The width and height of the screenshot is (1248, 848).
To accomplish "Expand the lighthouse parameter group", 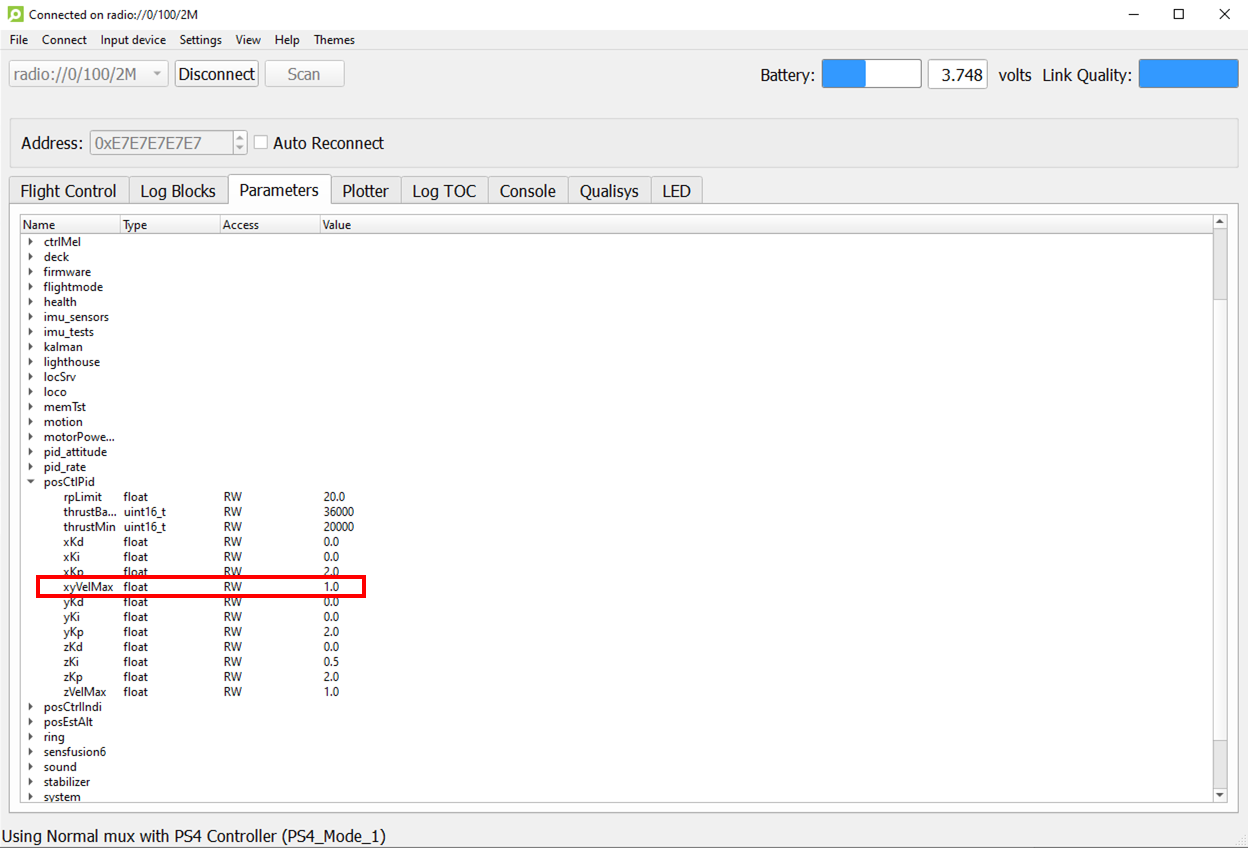I will pyautogui.click(x=31, y=362).
